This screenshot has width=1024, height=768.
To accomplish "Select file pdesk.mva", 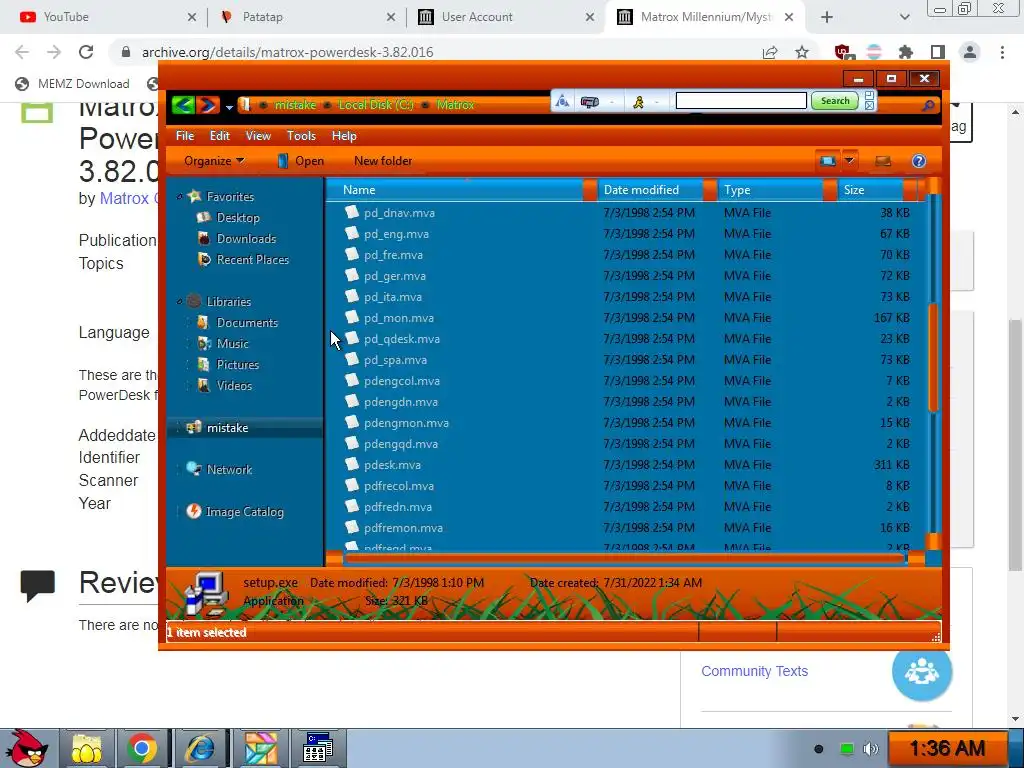I will 392,465.
